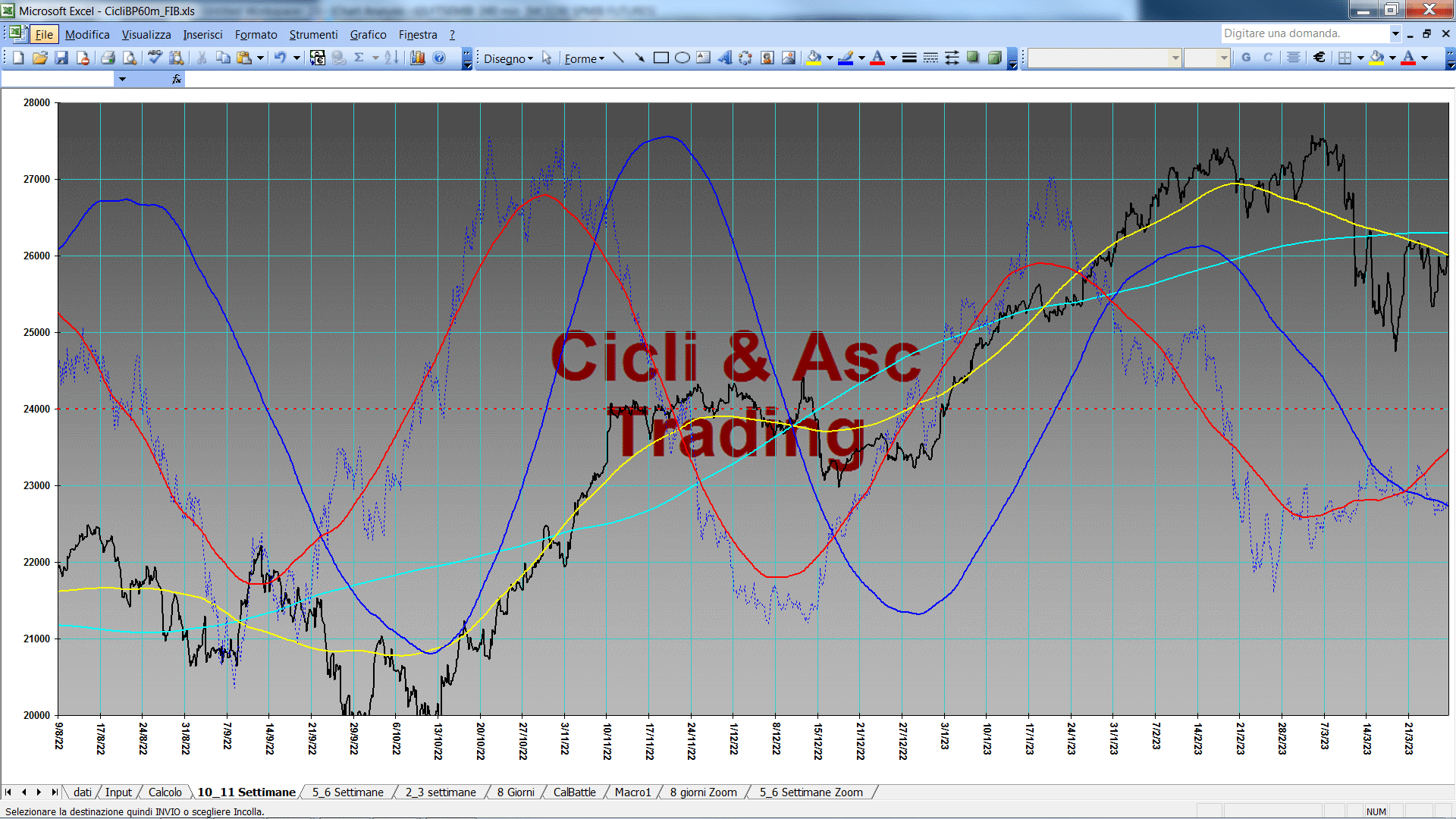This screenshot has width=1456, height=819.
Task: Create a new blank workbook
Action: (18, 58)
